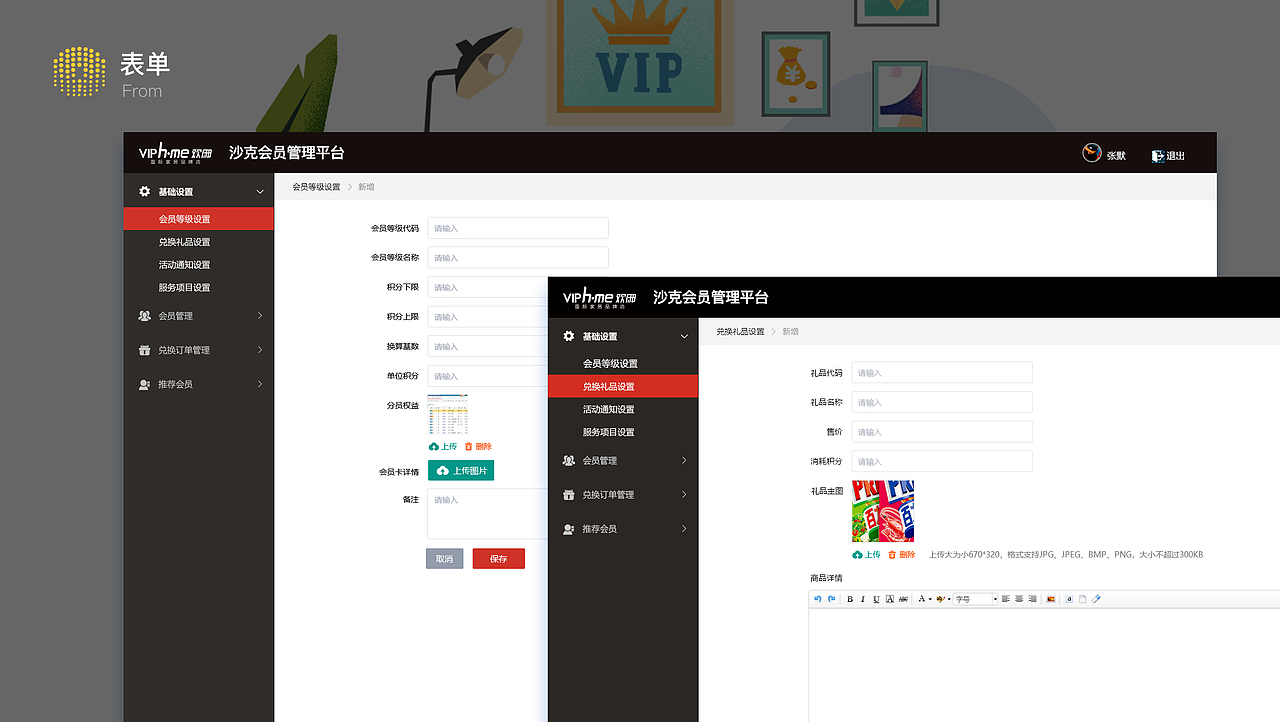Click the 礼品主图 product thumbnail
Image resolution: width=1280 pixels, height=722 pixels.
(883, 511)
